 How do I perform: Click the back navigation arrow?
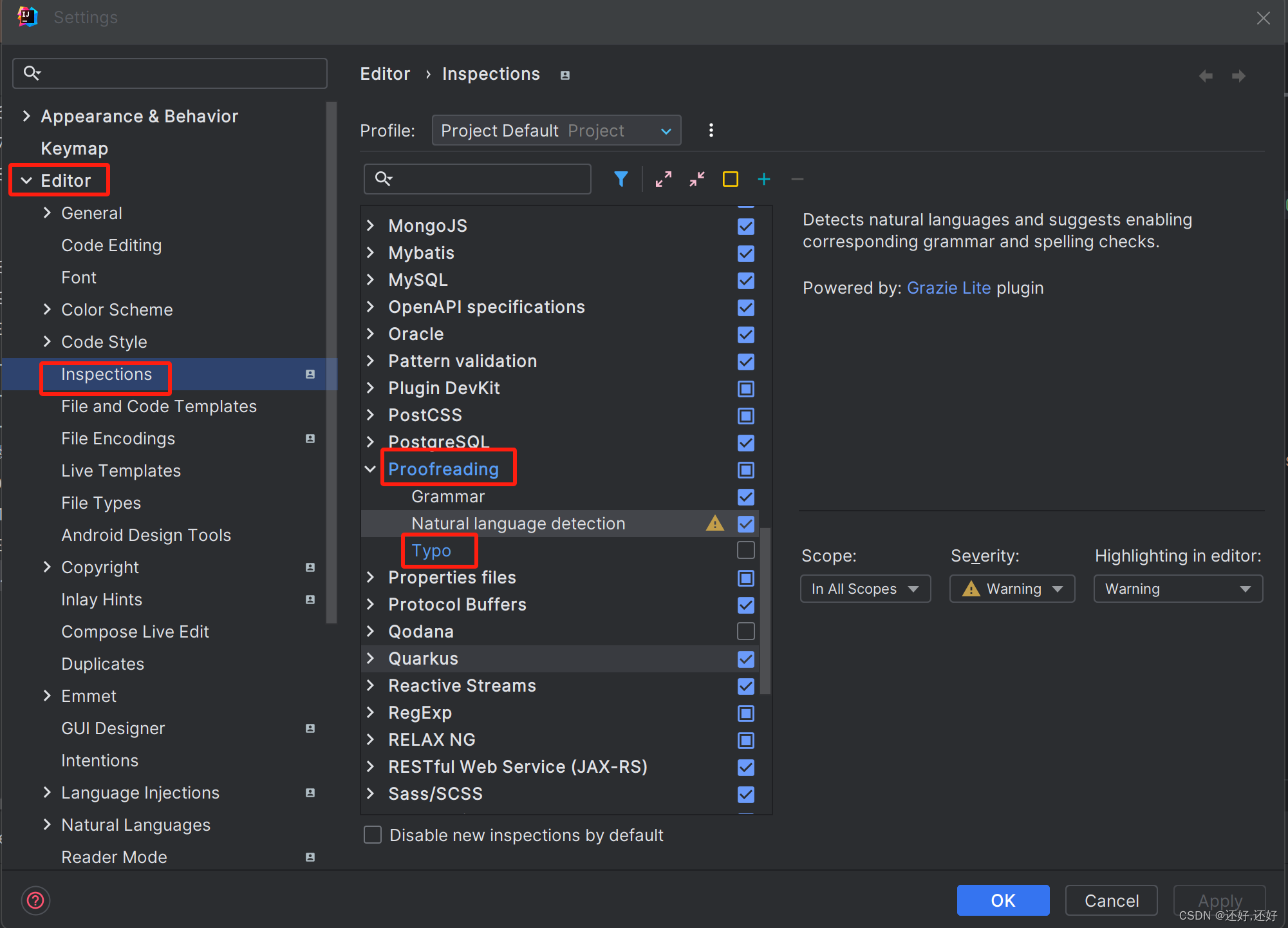point(1206,76)
